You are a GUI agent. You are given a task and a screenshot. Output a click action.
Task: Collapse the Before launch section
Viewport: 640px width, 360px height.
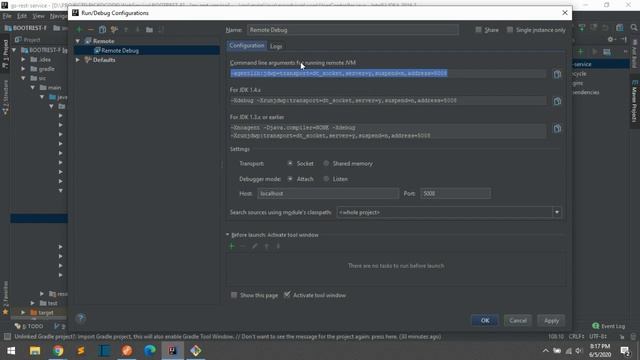[227, 235]
